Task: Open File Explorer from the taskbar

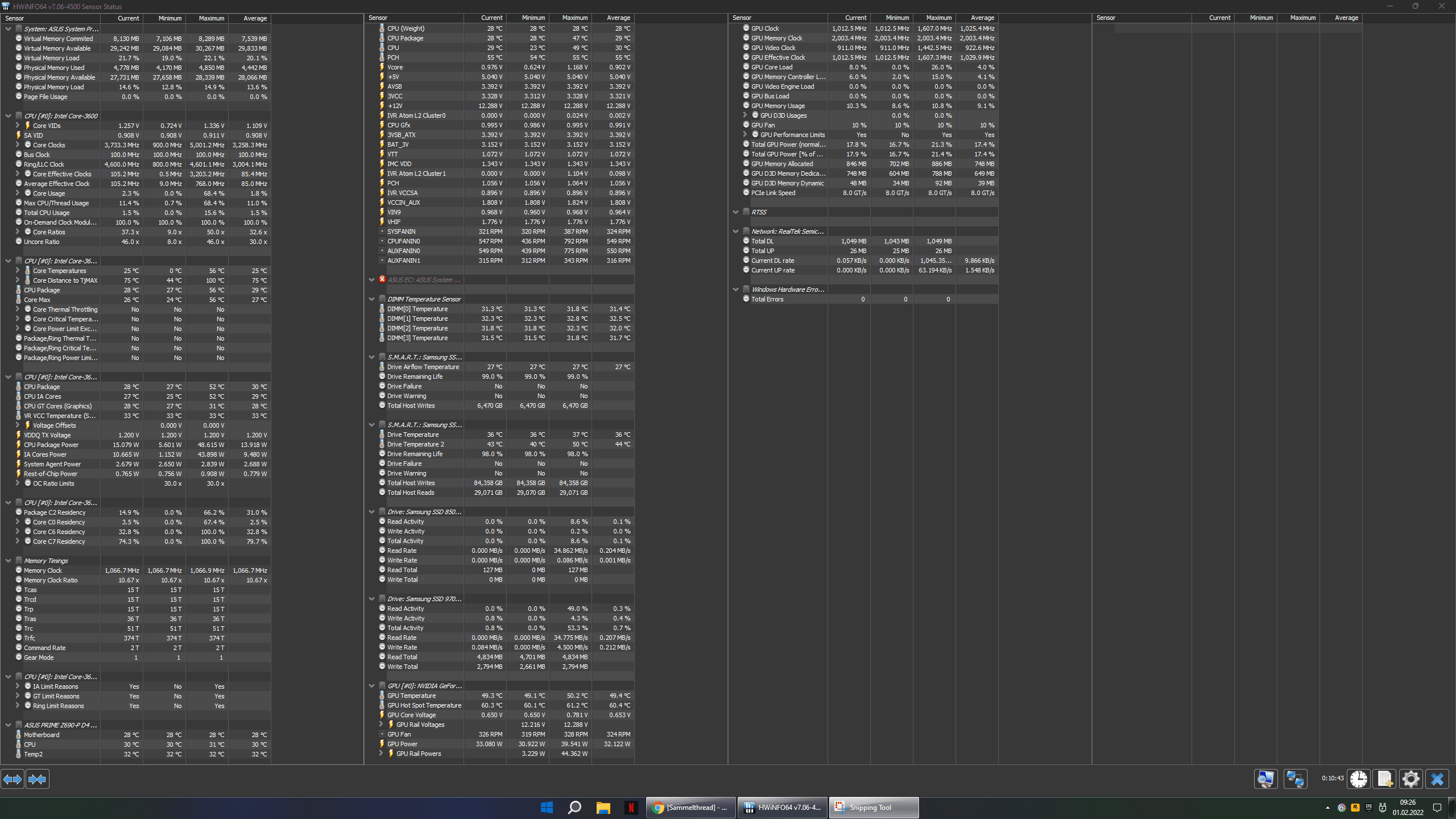Action: point(603,808)
